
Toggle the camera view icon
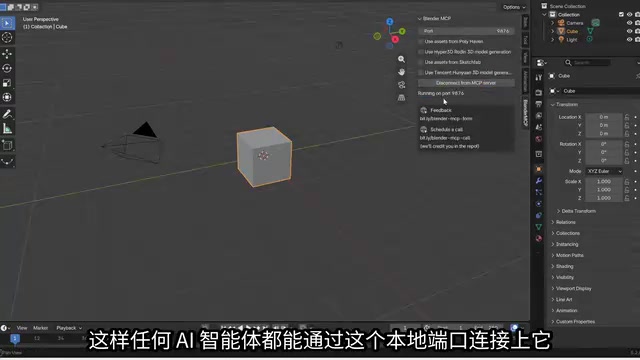(x=402, y=85)
